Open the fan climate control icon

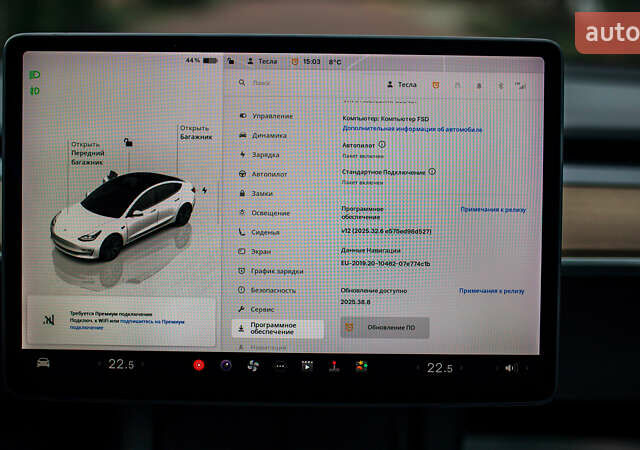tap(253, 366)
